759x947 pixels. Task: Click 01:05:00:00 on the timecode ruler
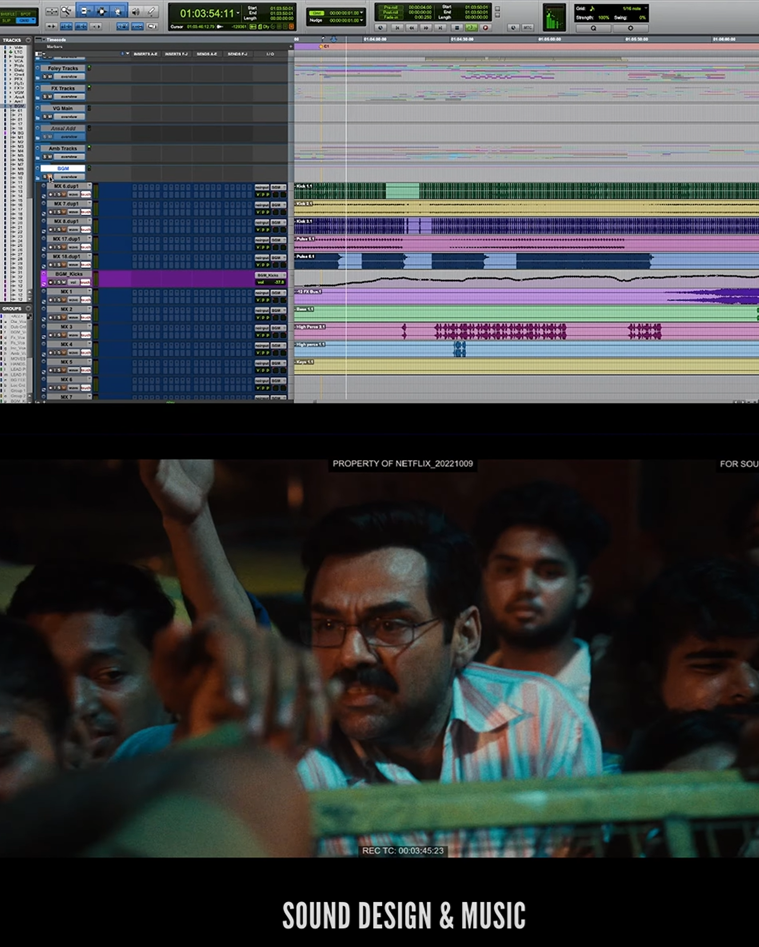coord(550,39)
